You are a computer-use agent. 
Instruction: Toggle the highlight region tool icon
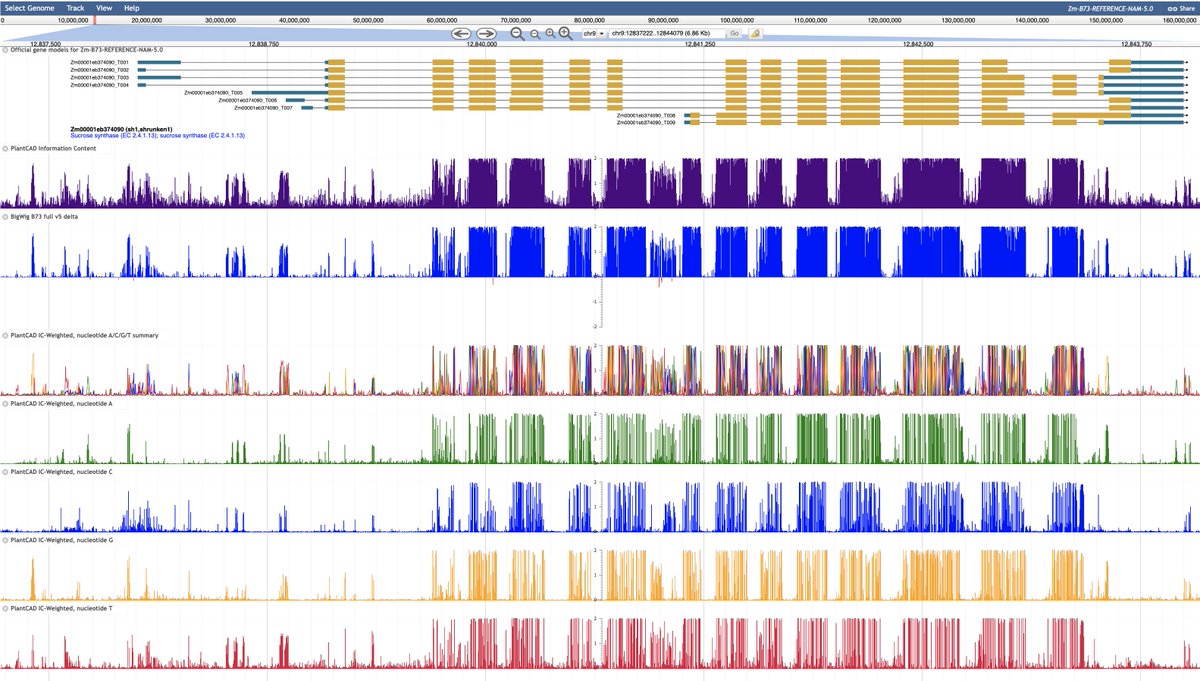click(x=755, y=33)
